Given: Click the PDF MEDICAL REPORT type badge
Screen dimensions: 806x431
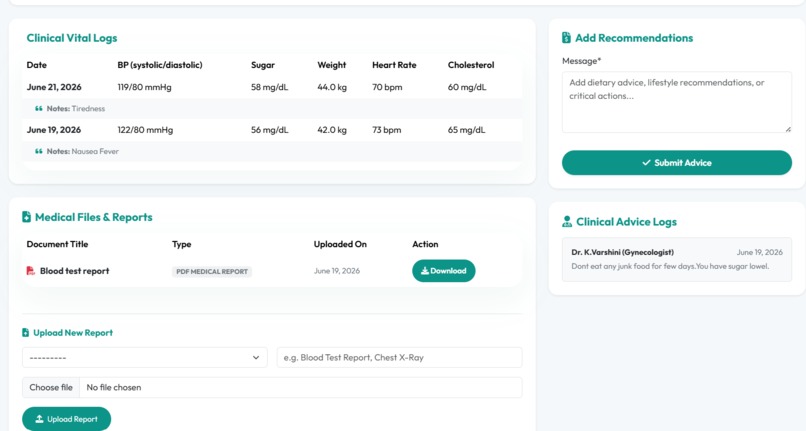Looking at the screenshot, I should coord(212,272).
